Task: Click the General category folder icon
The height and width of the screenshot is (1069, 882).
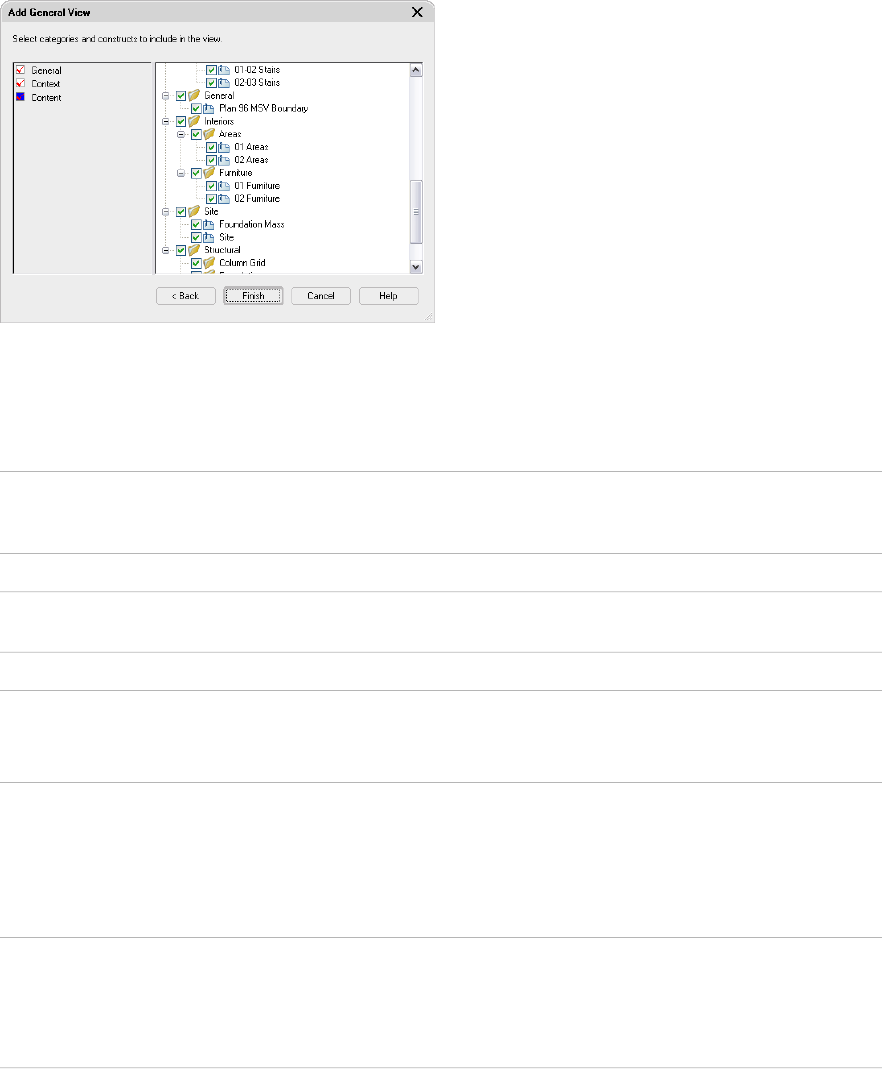Action: point(194,95)
